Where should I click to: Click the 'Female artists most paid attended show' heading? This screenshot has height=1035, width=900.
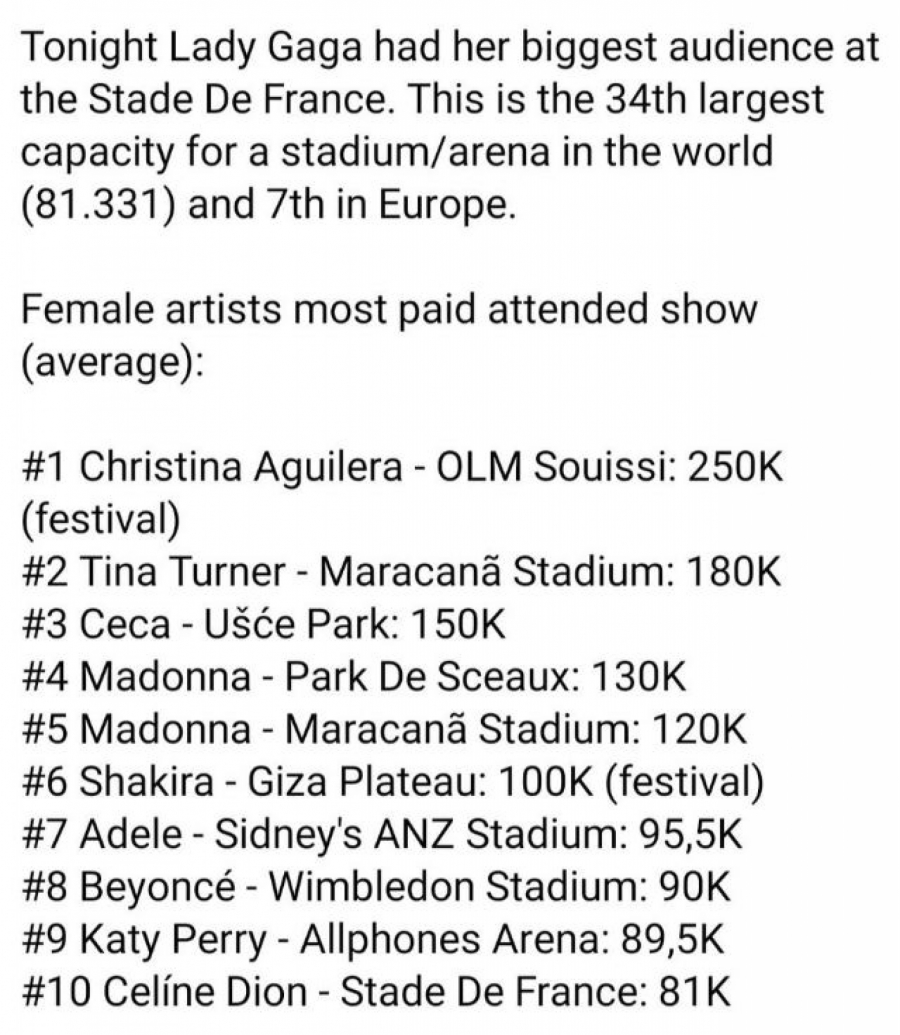[388, 309]
